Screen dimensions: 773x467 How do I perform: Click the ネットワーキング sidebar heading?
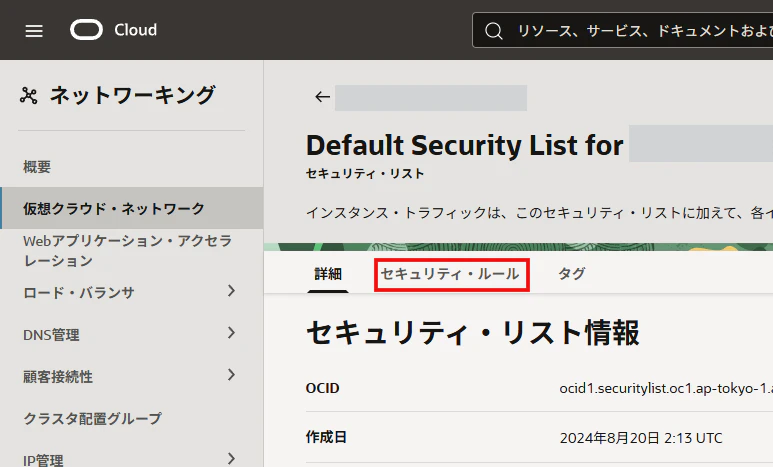pos(132,95)
